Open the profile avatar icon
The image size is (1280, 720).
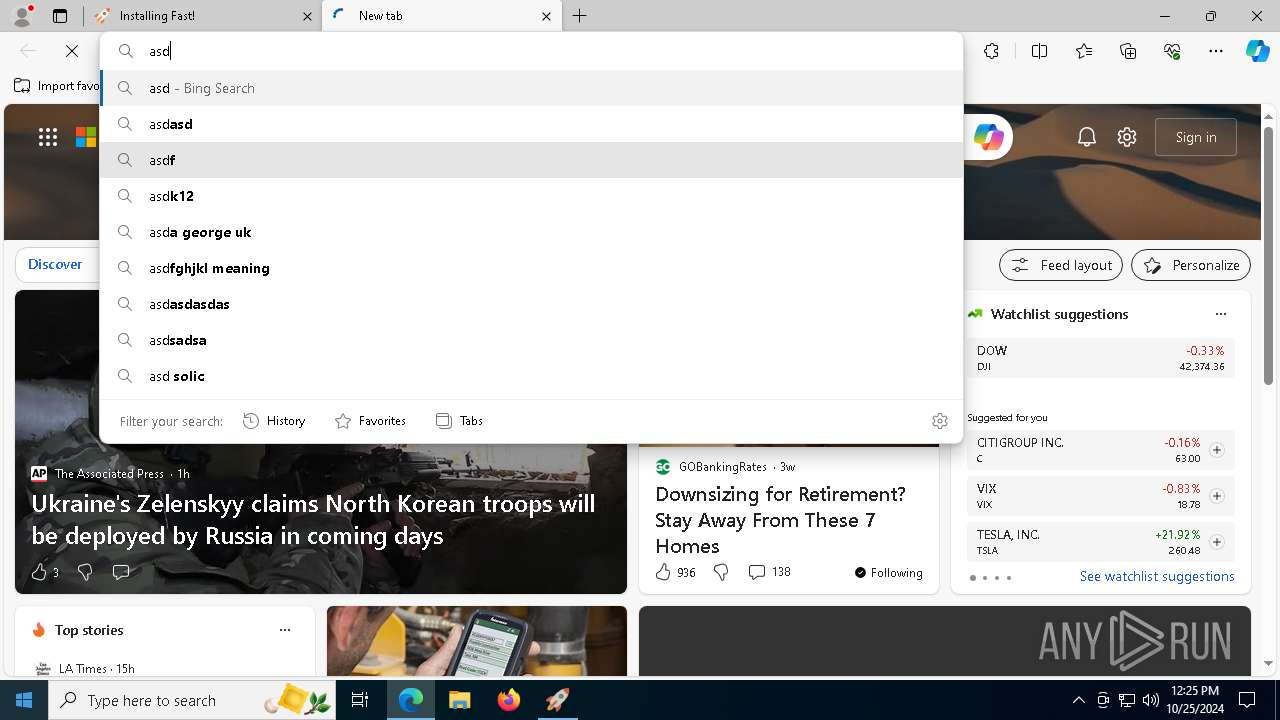click(x=21, y=16)
